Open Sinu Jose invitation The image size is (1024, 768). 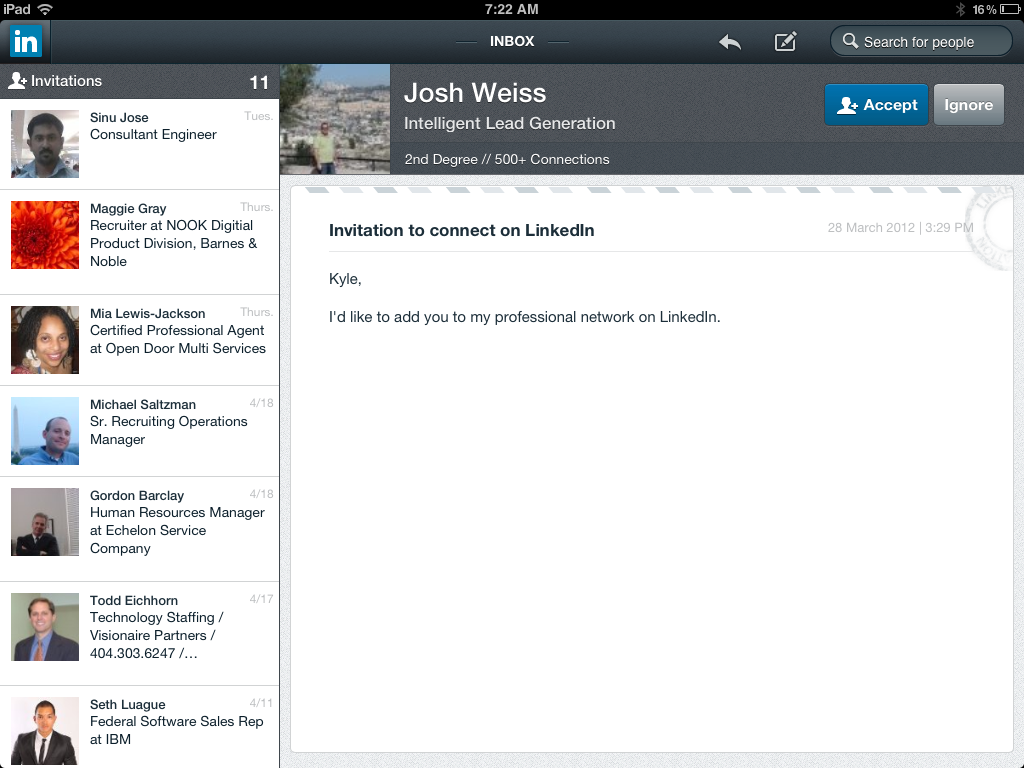point(140,144)
